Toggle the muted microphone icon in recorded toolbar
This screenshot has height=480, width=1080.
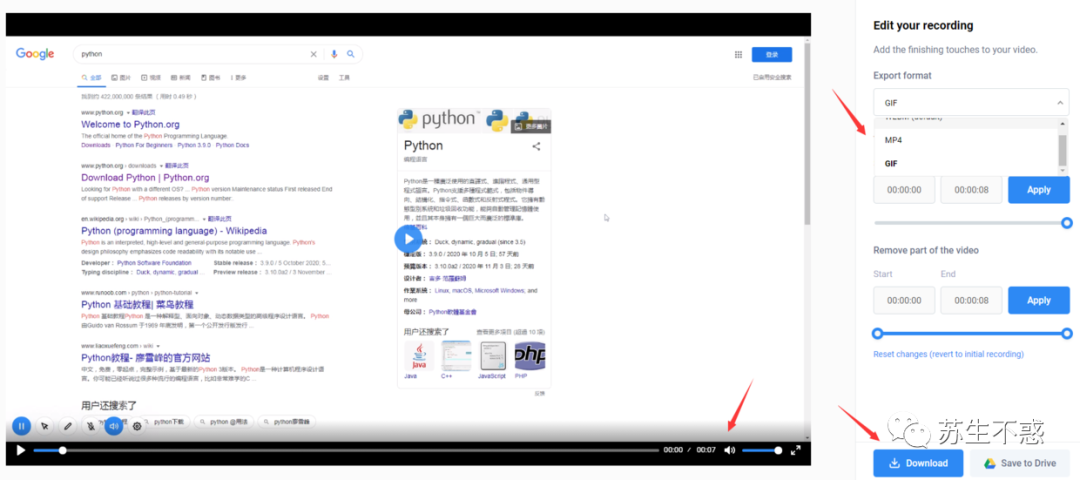tap(91, 426)
